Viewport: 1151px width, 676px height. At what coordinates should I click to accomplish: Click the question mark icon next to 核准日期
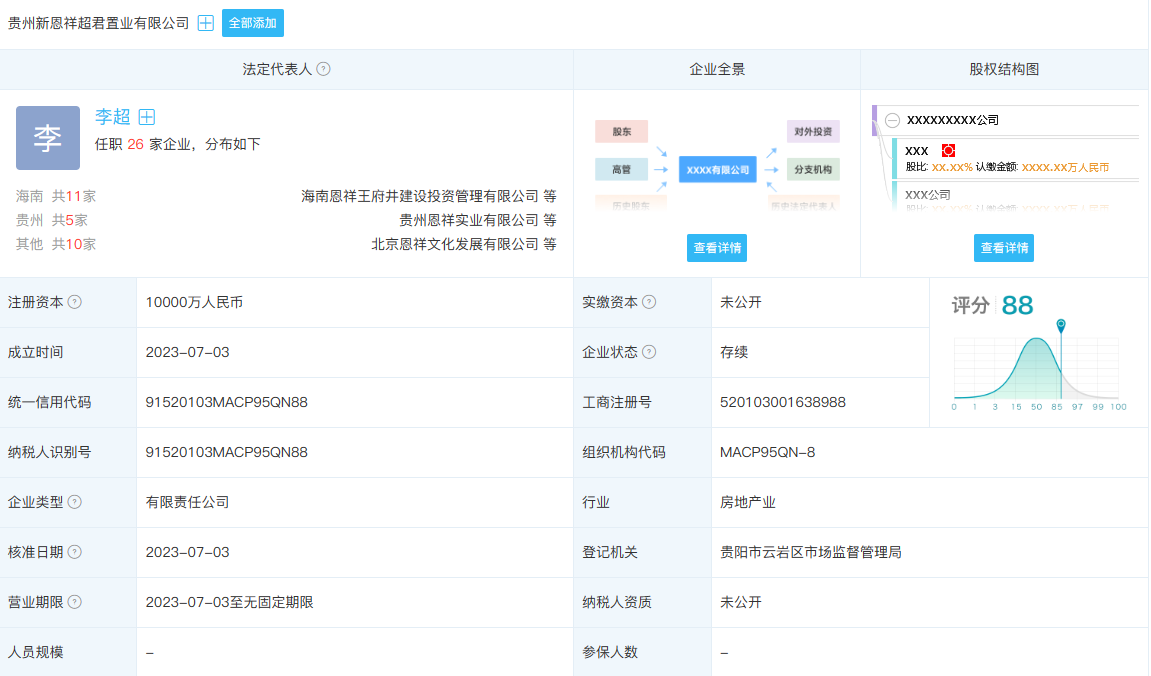click(75, 552)
